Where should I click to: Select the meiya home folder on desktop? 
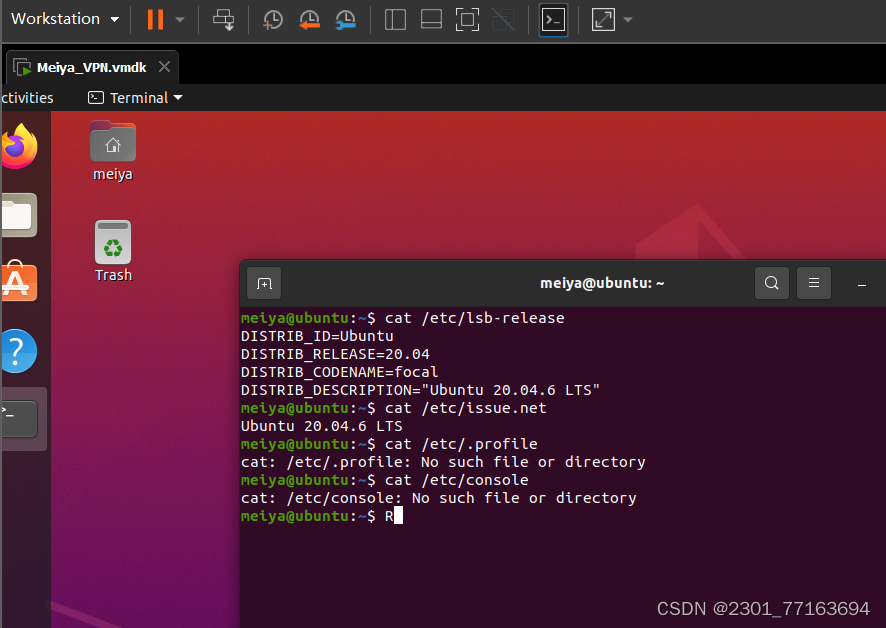(x=113, y=151)
